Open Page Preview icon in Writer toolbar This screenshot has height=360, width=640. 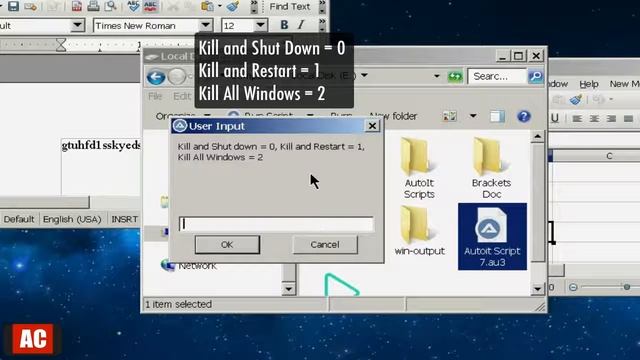tap(110, 6)
